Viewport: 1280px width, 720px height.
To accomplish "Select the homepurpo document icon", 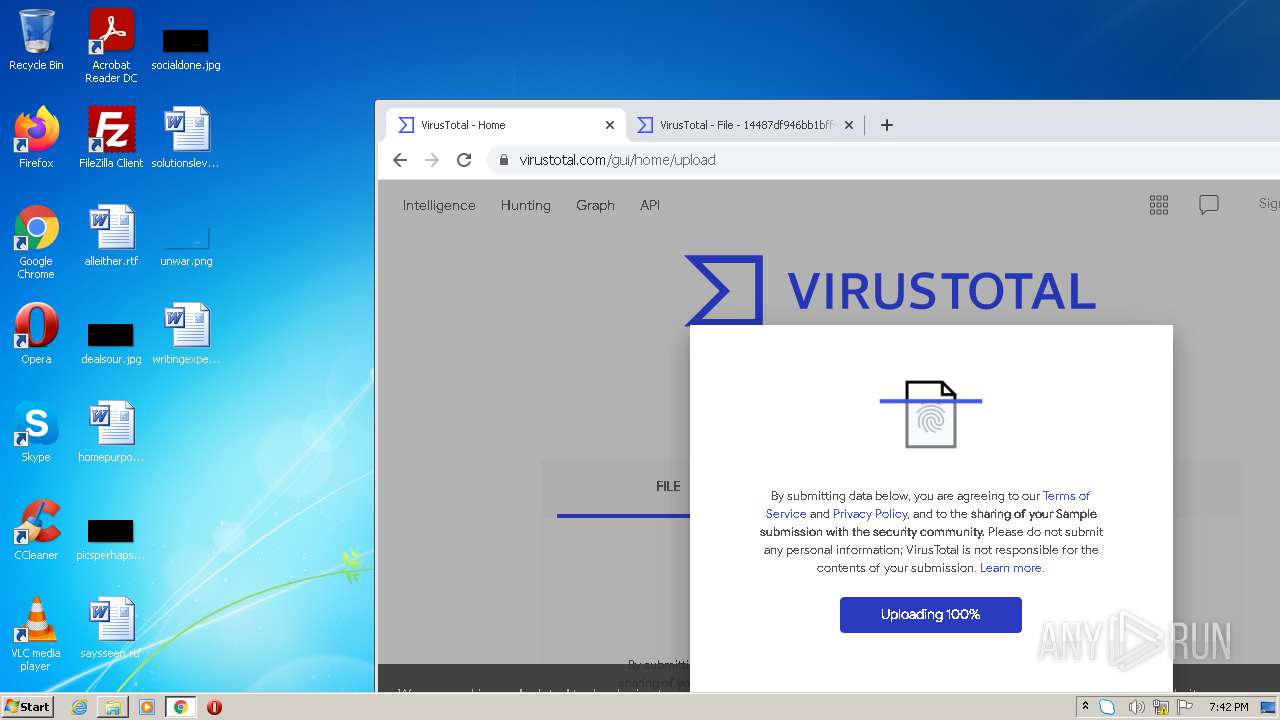I will (x=111, y=432).
